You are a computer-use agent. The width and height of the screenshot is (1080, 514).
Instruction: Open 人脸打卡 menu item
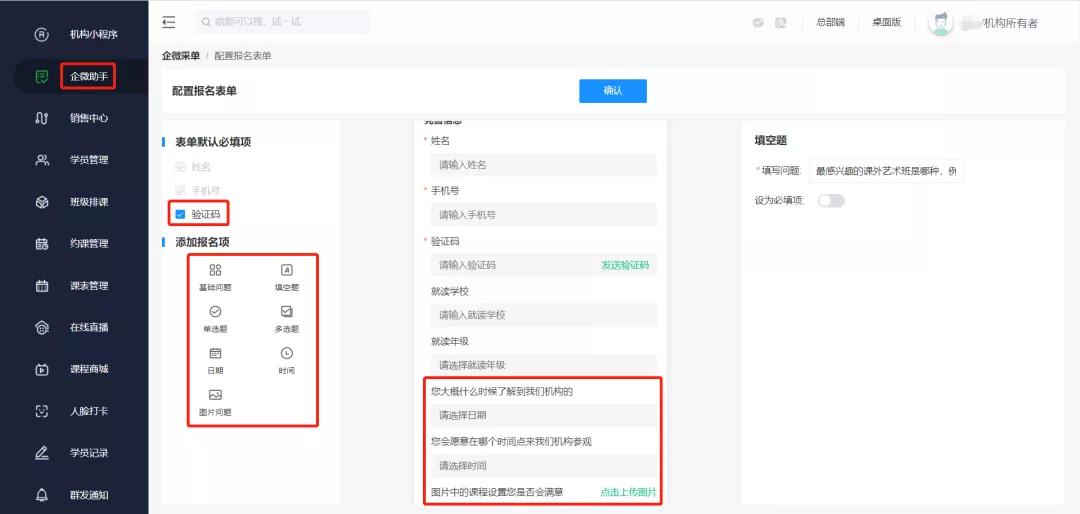pyautogui.click(x=89, y=411)
